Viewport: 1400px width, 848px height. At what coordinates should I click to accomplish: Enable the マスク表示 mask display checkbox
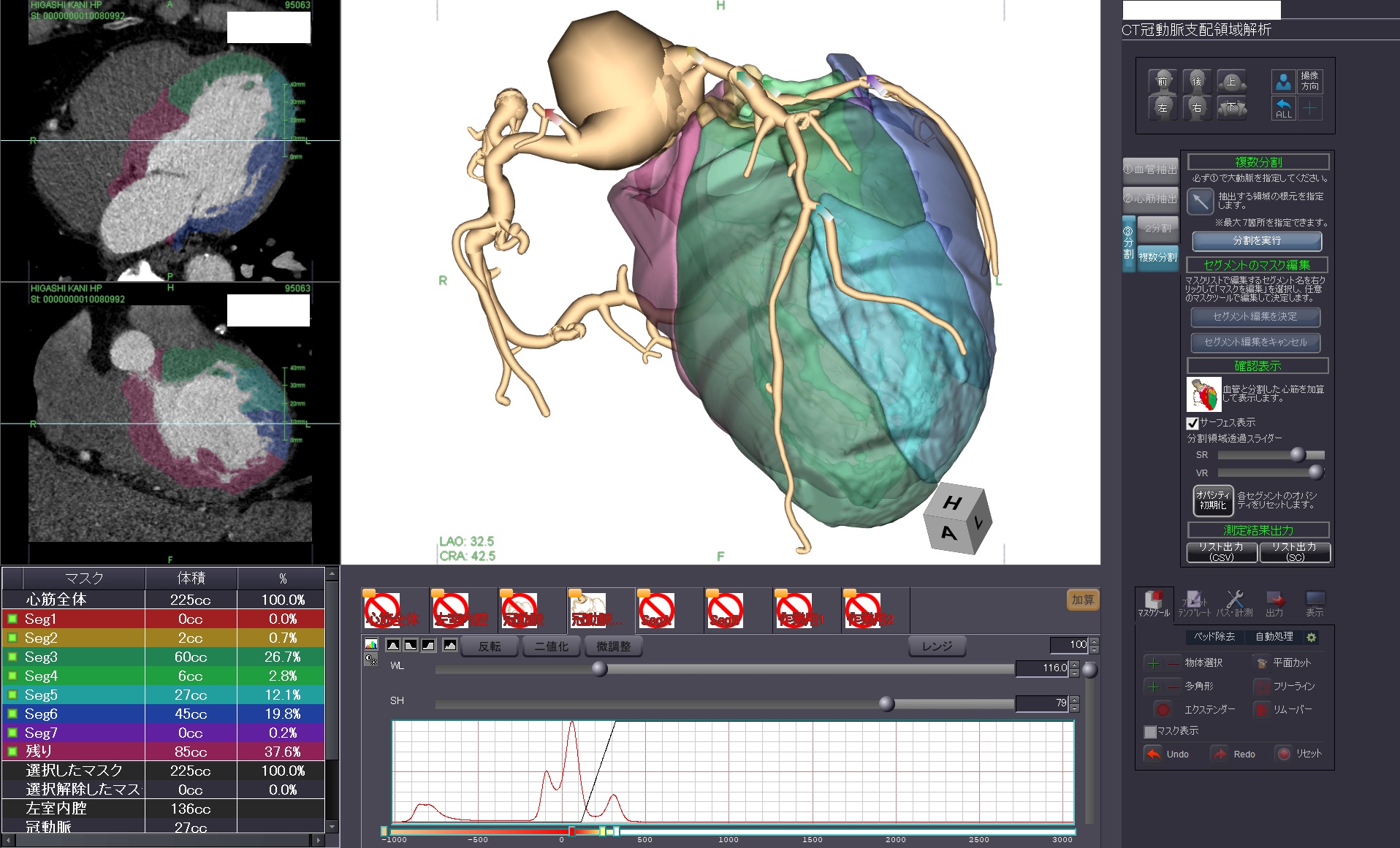point(1150,731)
